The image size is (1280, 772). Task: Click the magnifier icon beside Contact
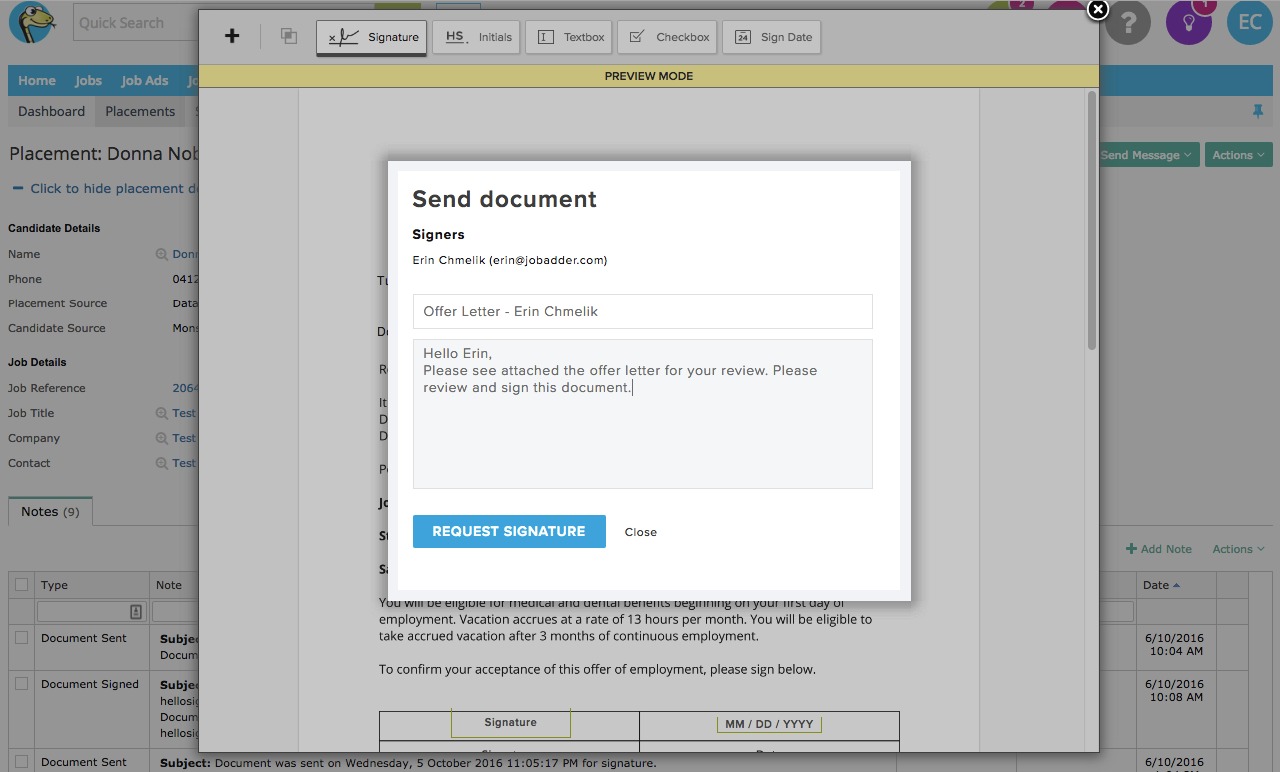point(161,463)
